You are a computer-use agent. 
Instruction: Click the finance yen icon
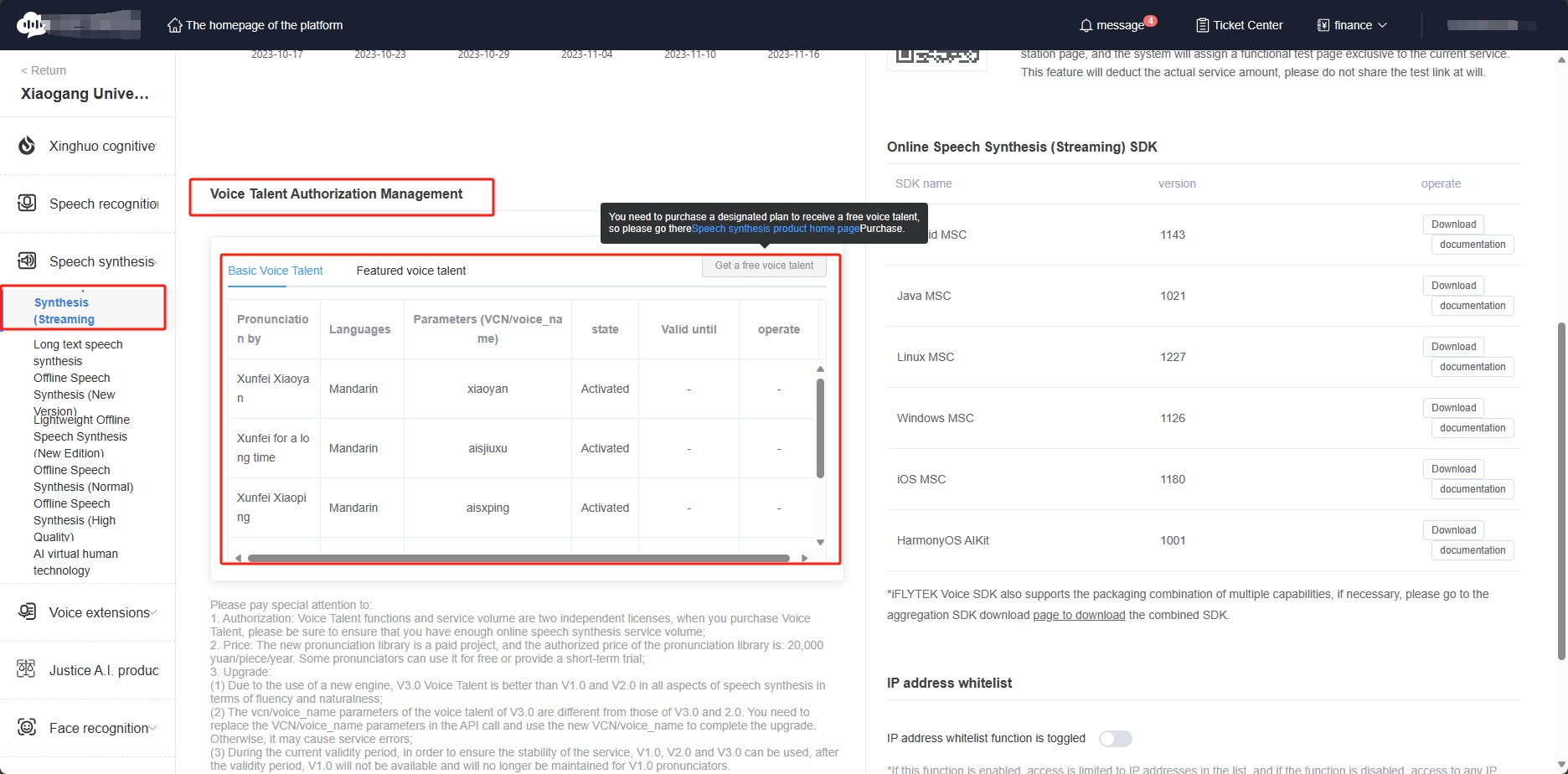[x=1323, y=25]
